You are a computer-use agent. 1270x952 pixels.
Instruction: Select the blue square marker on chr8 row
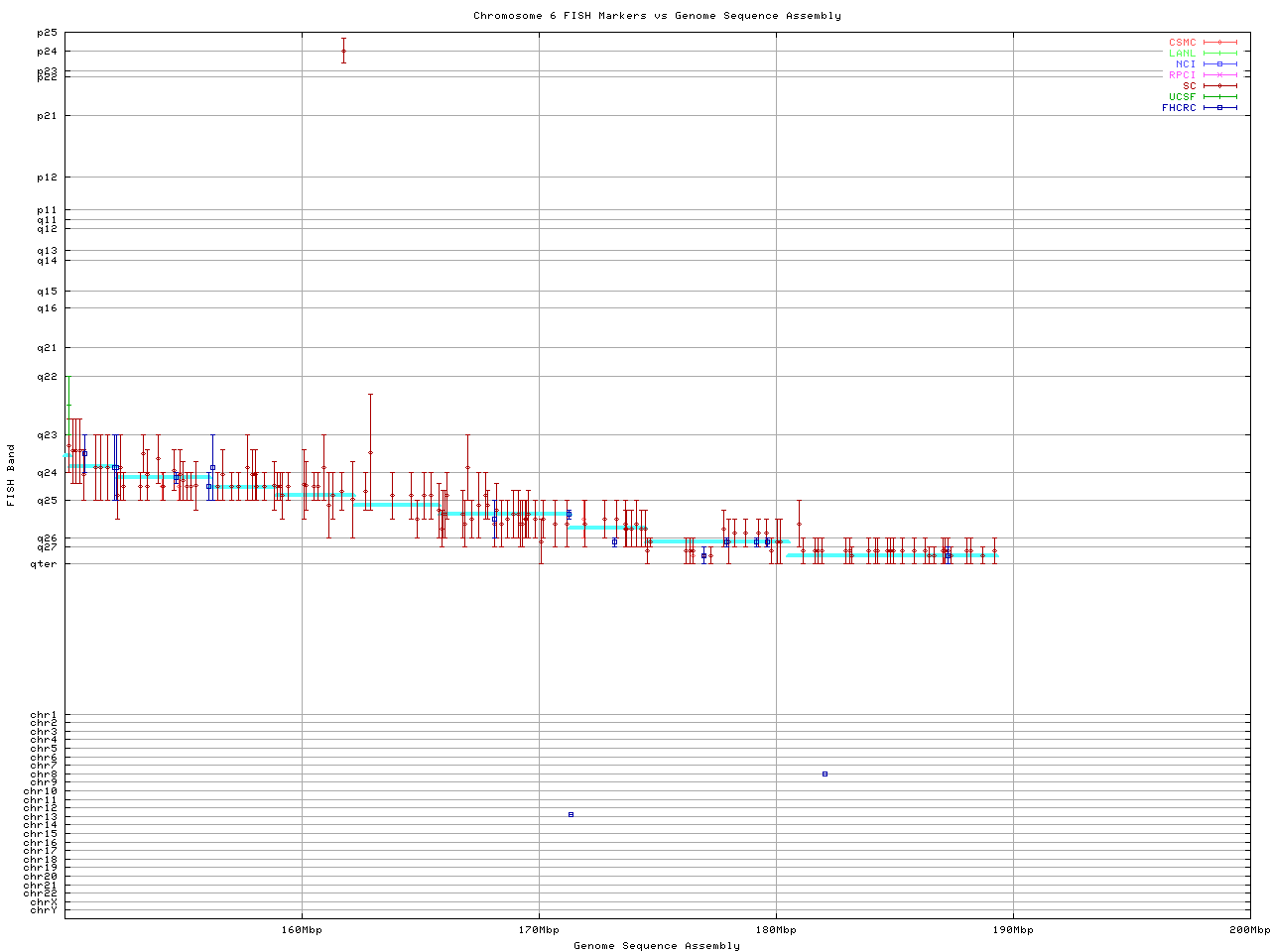pyautogui.click(x=825, y=773)
